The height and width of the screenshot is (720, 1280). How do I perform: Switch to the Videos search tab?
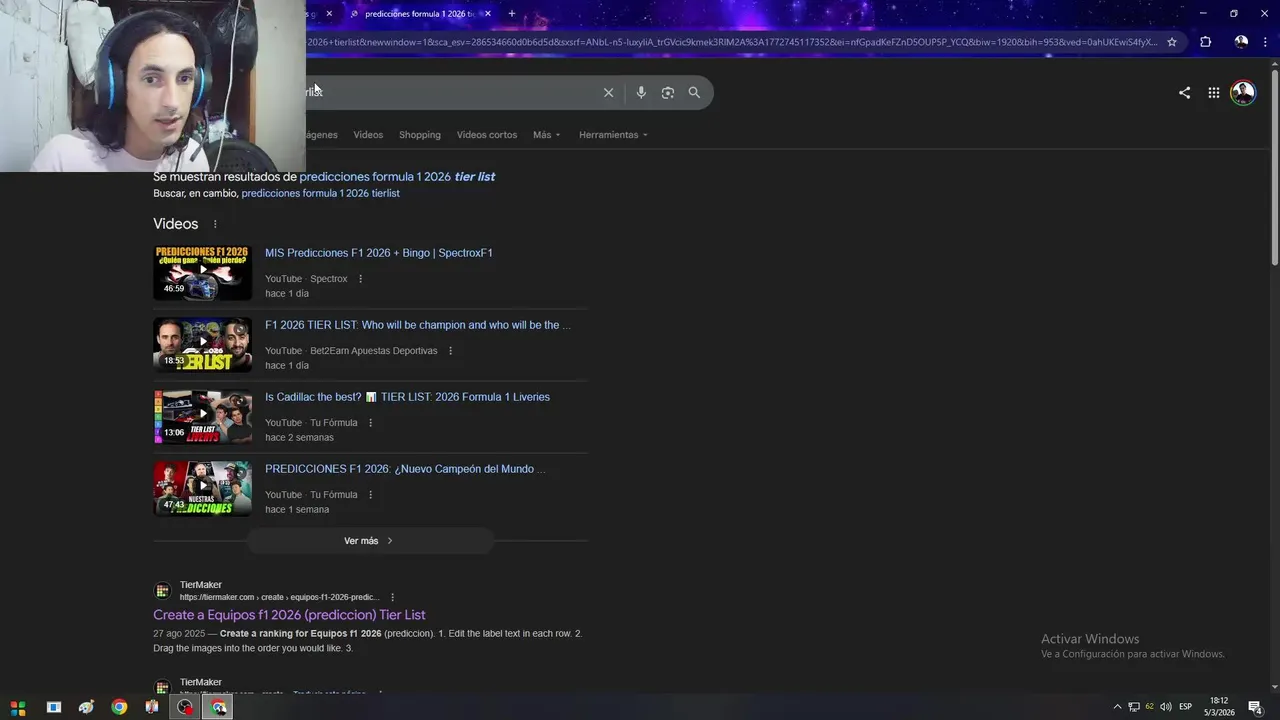coord(368,135)
